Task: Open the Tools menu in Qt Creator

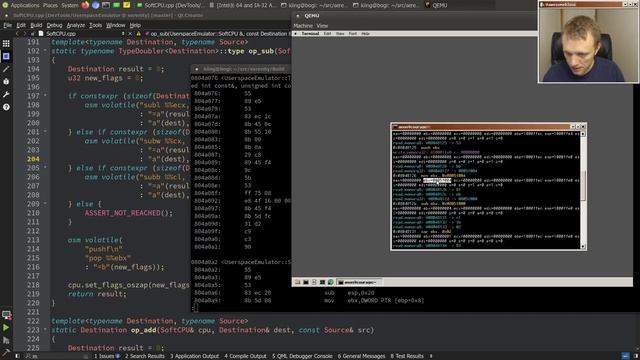Action: (x=96, y=25)
